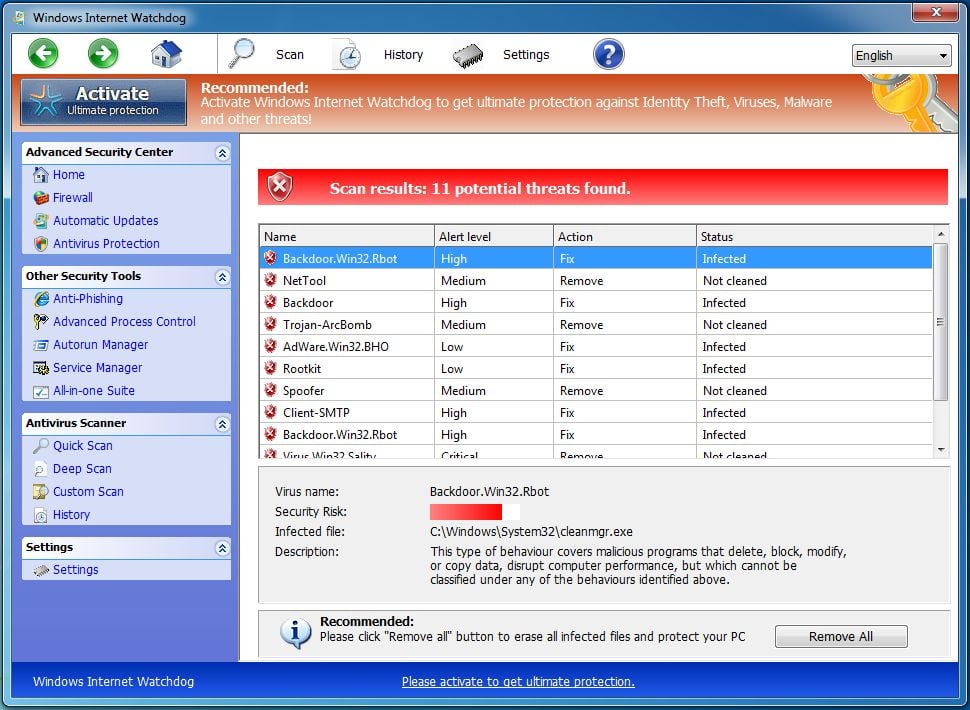Click the green forward arrow icon
The width and height of the screenshot is (970, 710).
click(103, 54)
